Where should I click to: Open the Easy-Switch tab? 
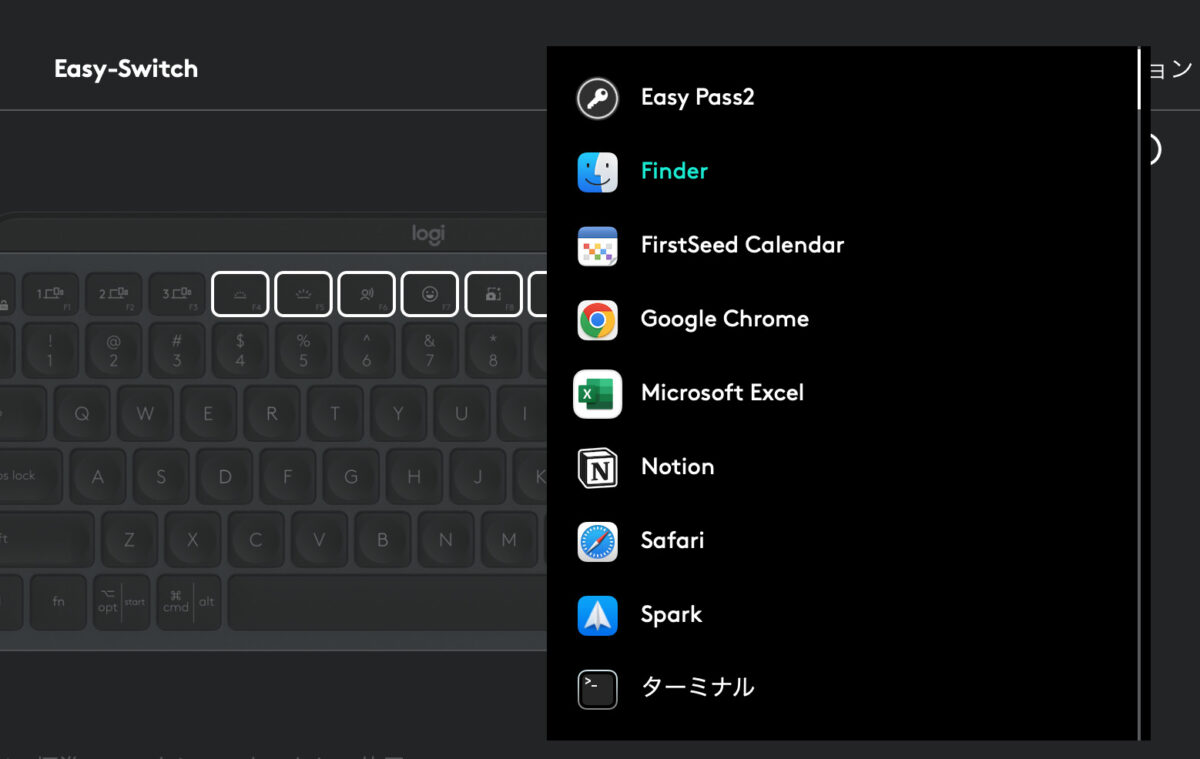pos(126,69)
